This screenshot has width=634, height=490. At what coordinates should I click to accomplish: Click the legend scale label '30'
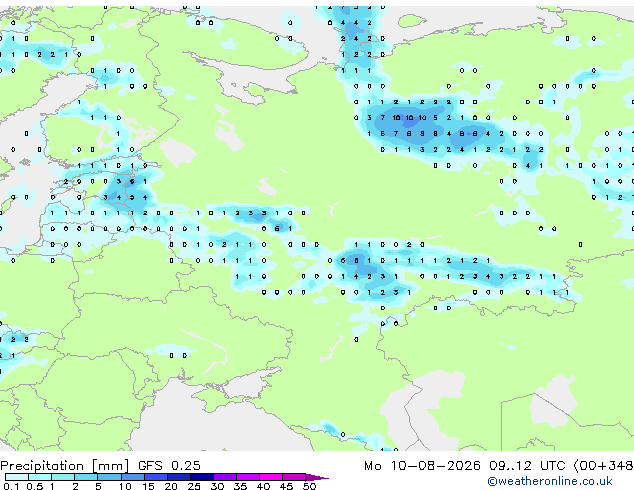click(x=217, y=486)
